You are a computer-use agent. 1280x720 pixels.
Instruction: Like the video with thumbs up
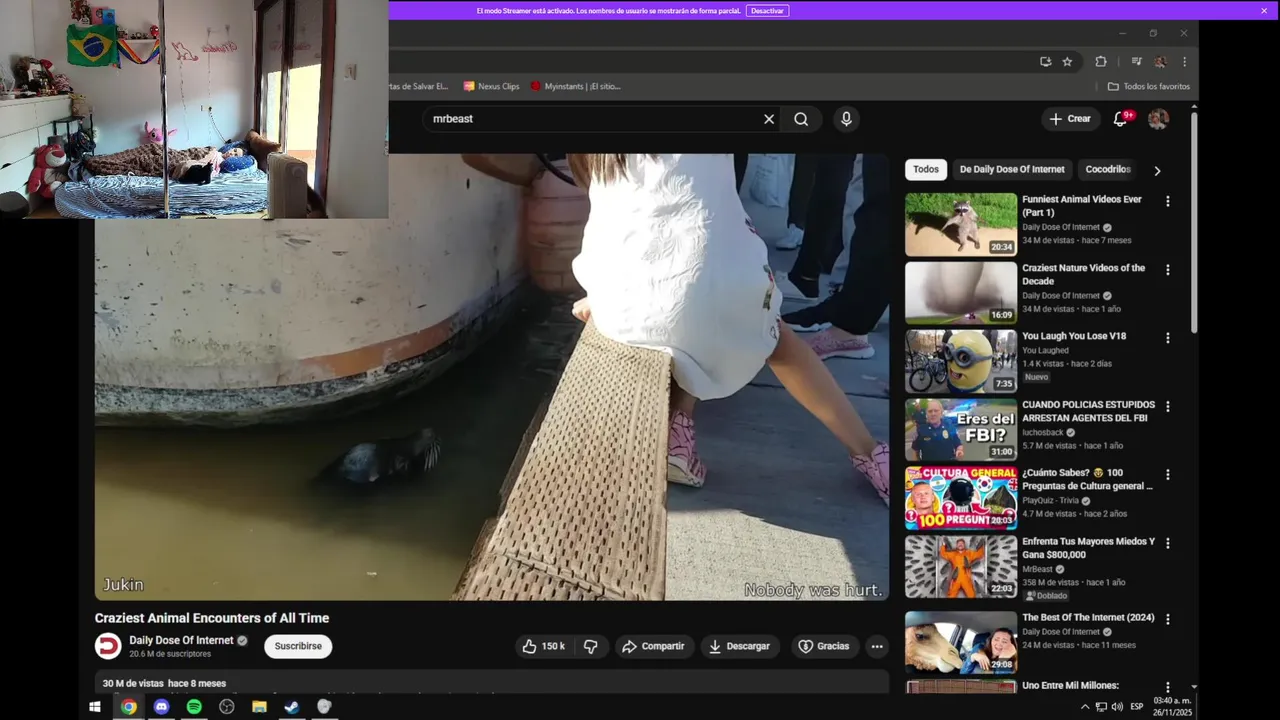tap(543, 646)
